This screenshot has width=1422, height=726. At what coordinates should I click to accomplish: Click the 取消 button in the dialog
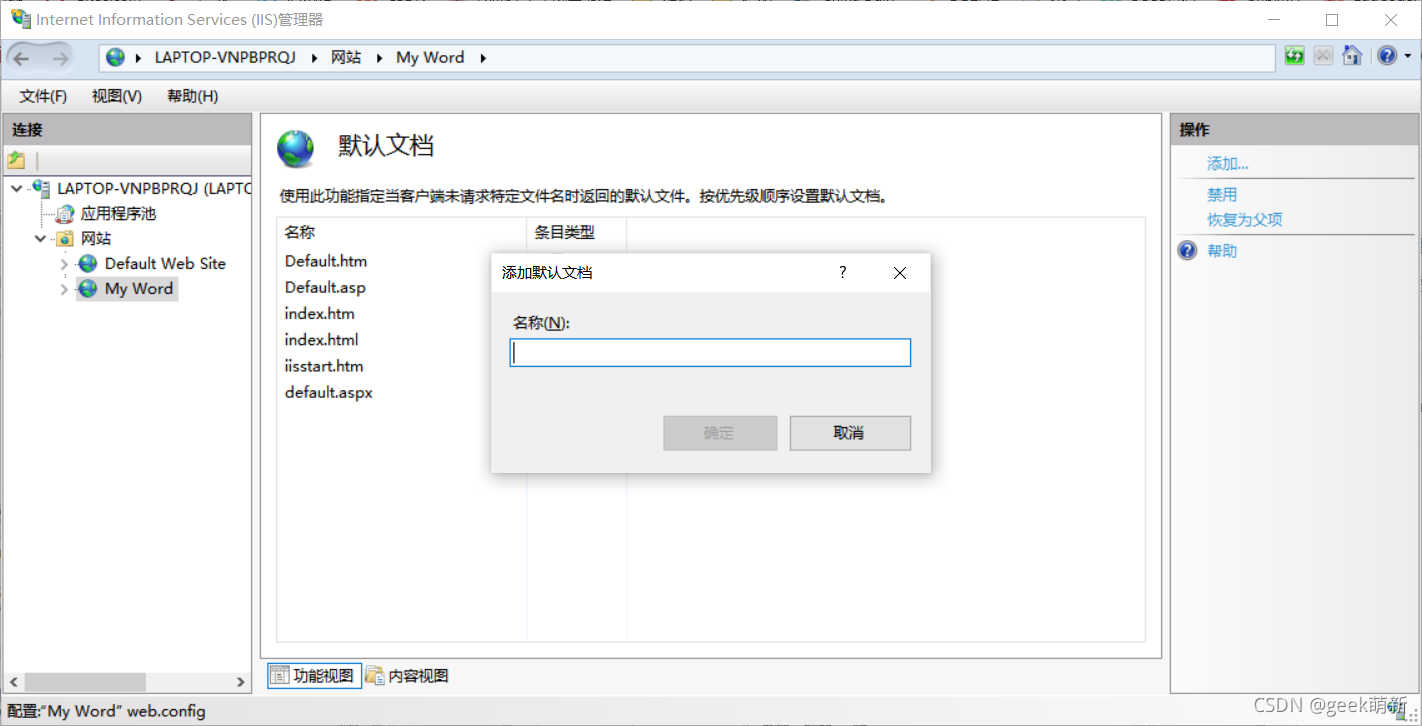(x=850, y=432)
